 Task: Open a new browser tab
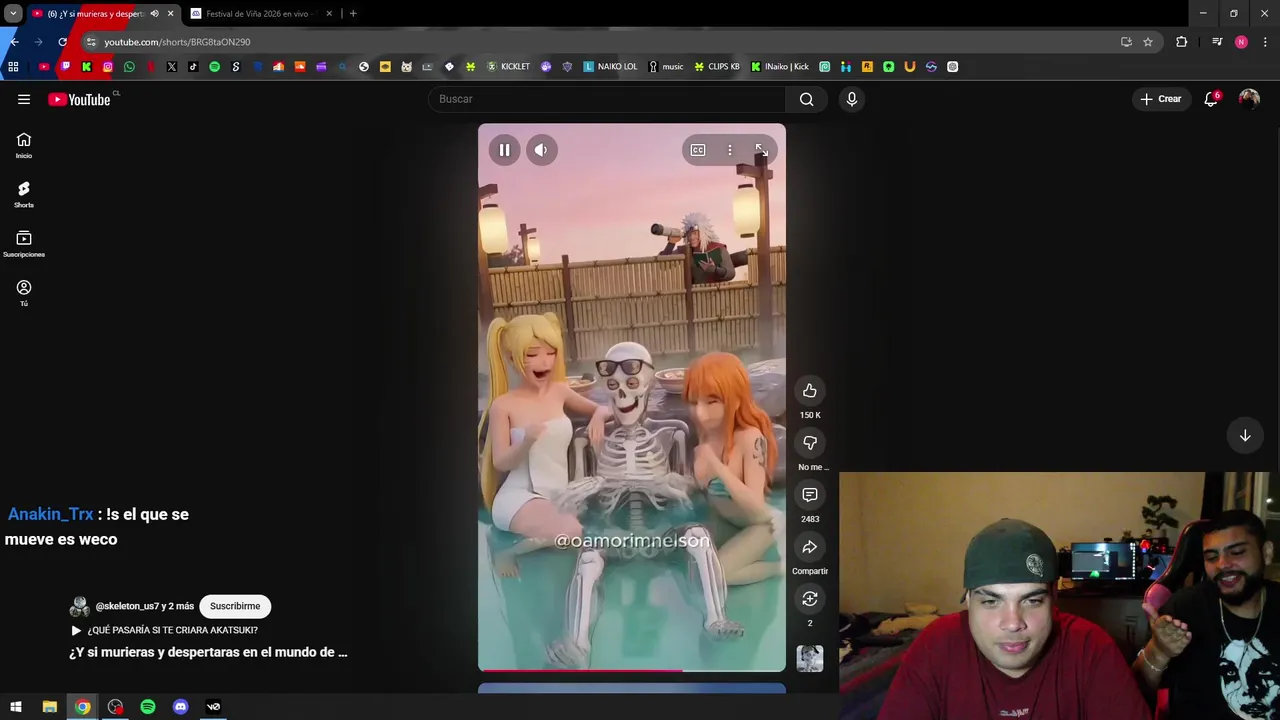(x=353, y=14)
